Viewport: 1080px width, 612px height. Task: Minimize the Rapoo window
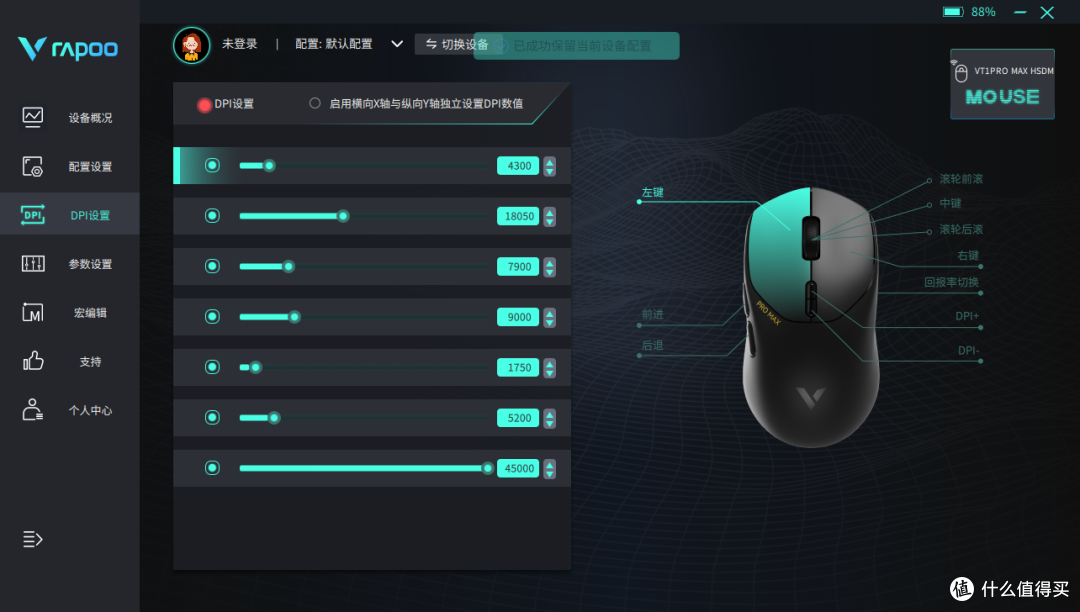point(1020,12)
